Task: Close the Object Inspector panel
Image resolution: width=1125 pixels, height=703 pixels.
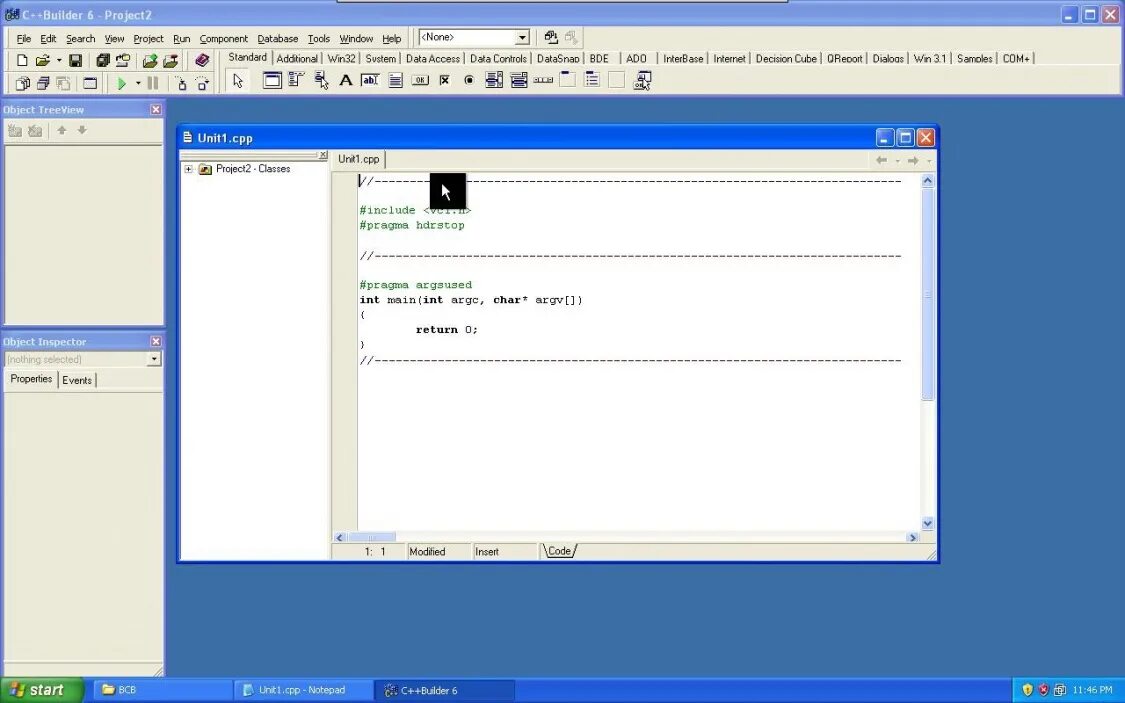Action: (156, 341)
